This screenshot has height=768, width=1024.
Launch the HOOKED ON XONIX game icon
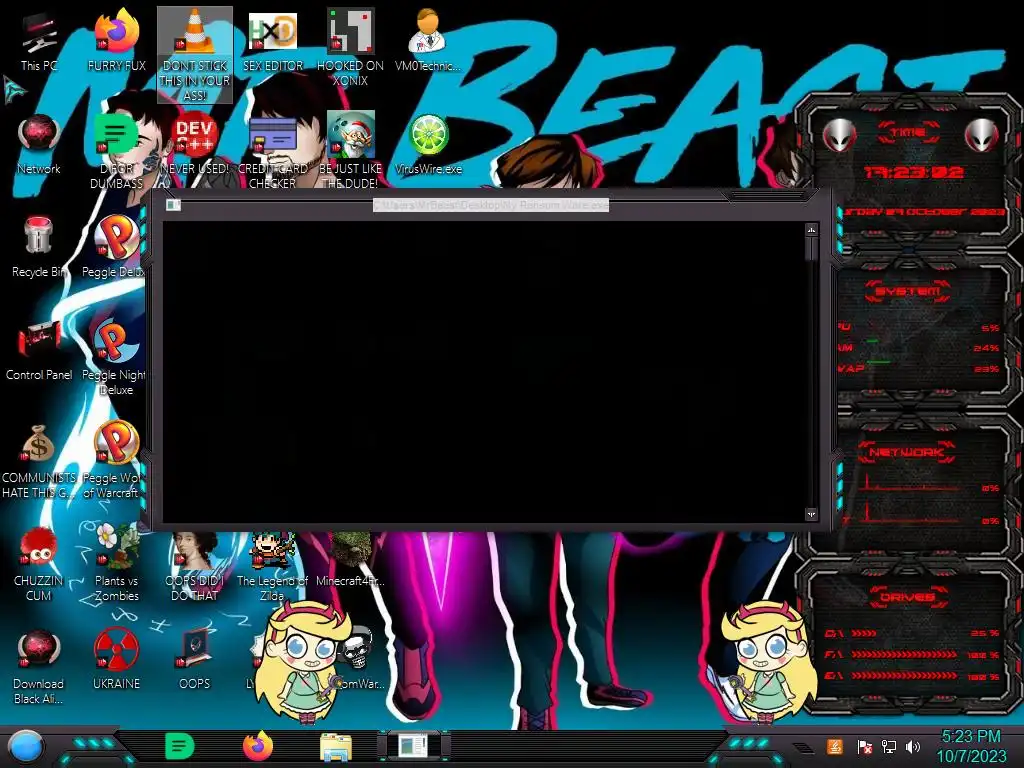coord(350,47)
